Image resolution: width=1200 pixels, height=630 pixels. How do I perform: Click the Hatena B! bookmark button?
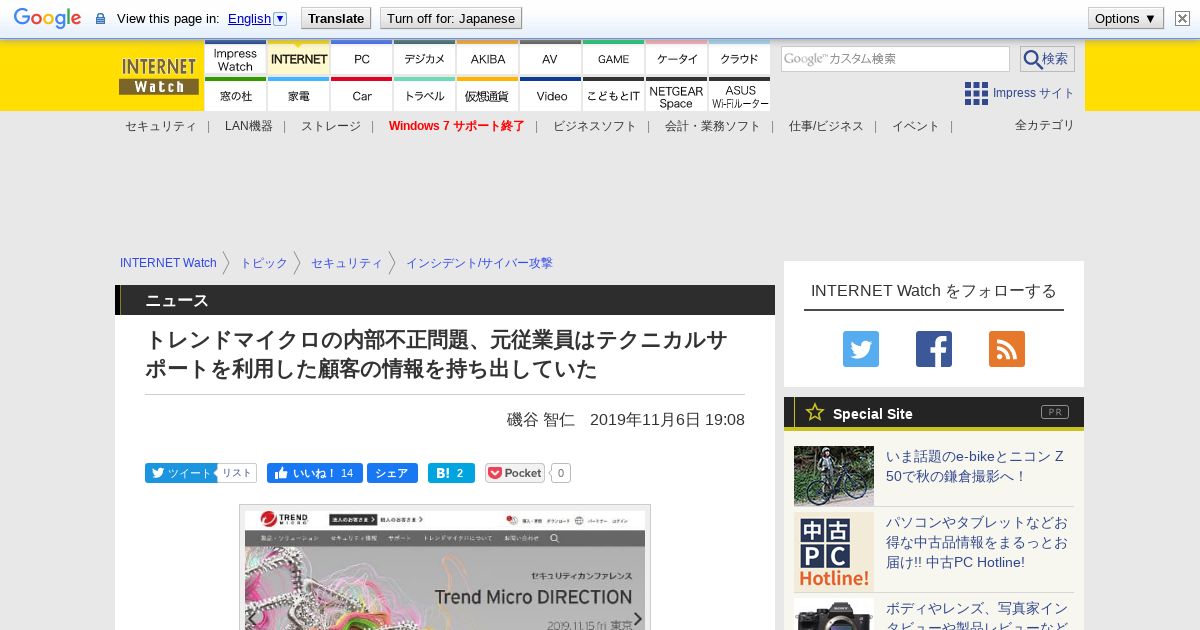pyautogui.click(x=451, y=473)
